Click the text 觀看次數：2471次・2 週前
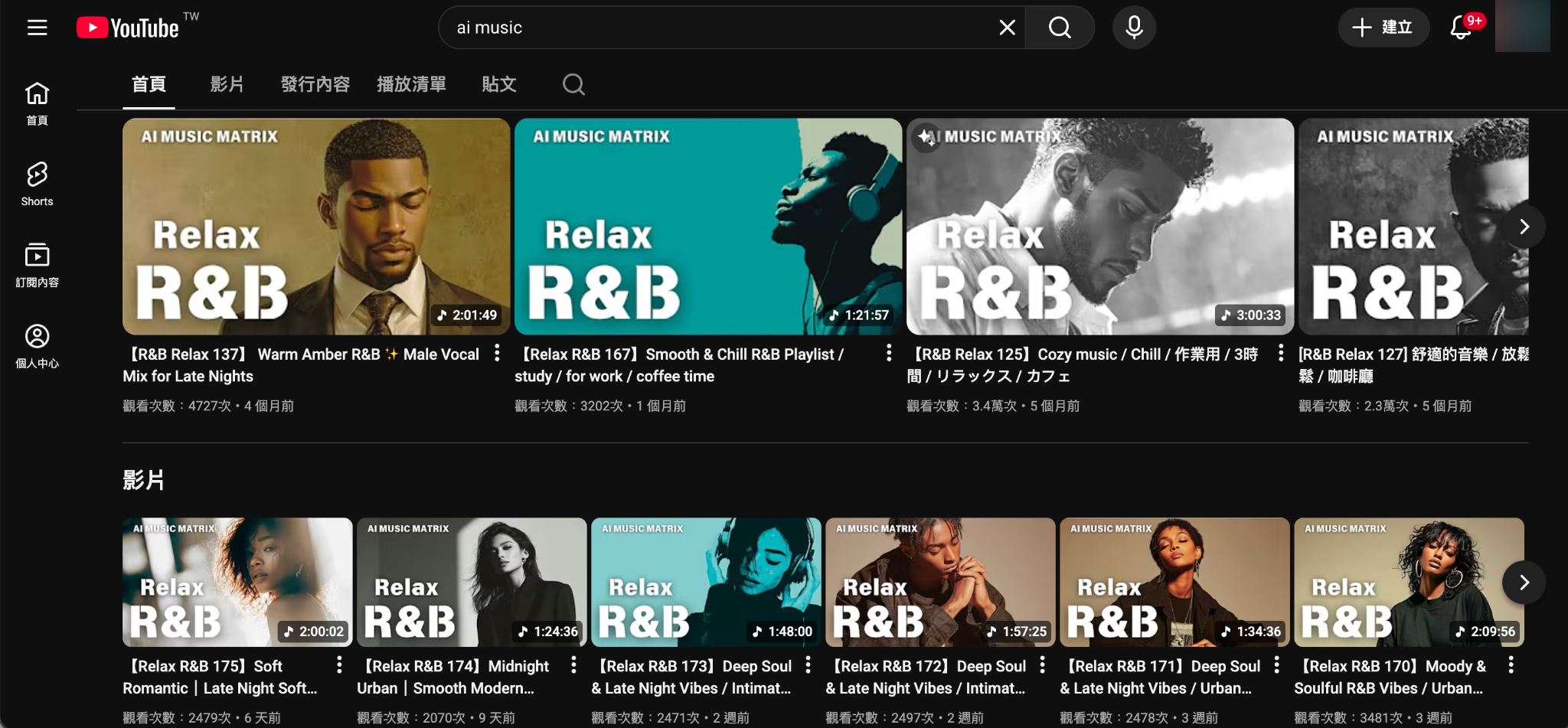 [670, 718]
